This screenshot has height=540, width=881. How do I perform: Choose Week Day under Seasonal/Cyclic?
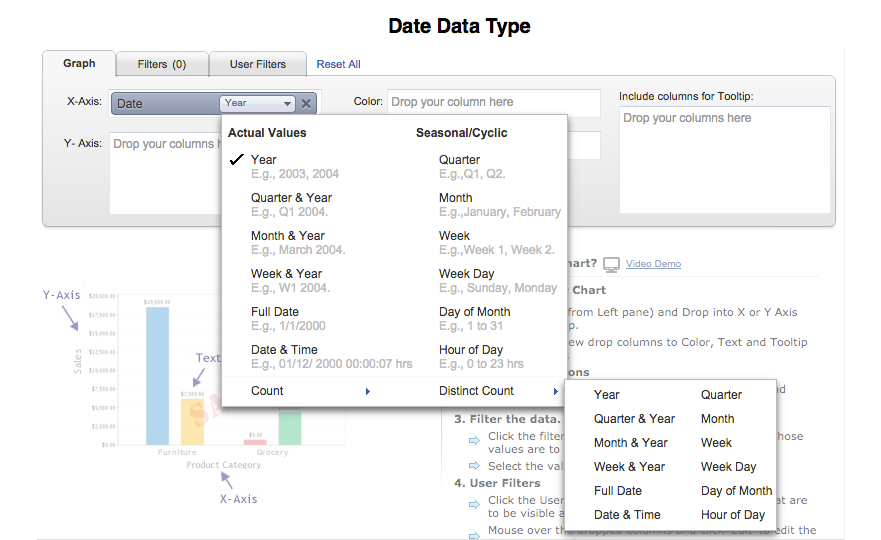point(467,274)
